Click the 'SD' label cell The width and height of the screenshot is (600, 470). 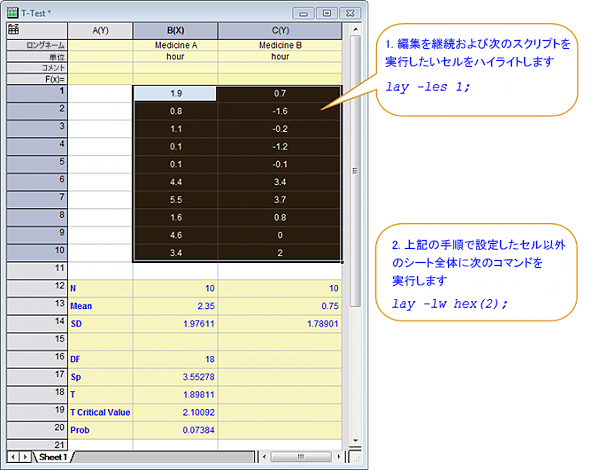pyautogui.click(x=100, y=324)
